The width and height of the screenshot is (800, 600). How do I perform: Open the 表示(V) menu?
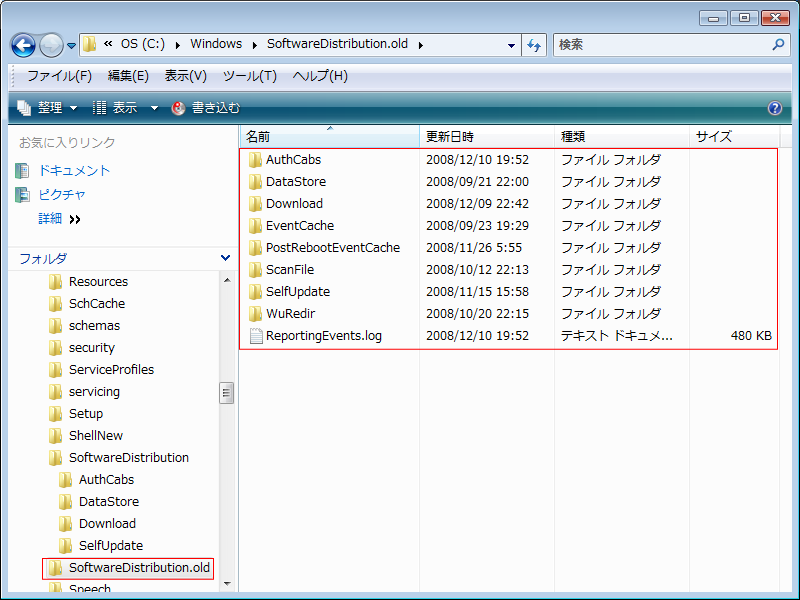pyautogui.click(x=186, y=76)
